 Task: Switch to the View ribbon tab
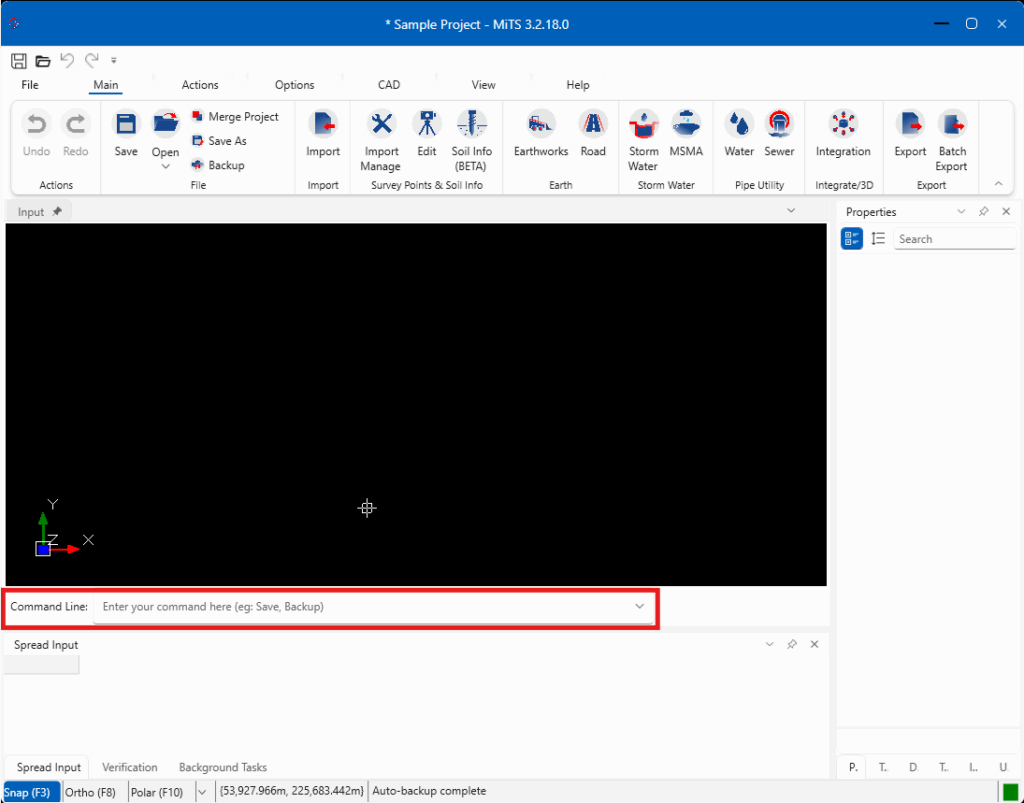(x=483, y=85)
